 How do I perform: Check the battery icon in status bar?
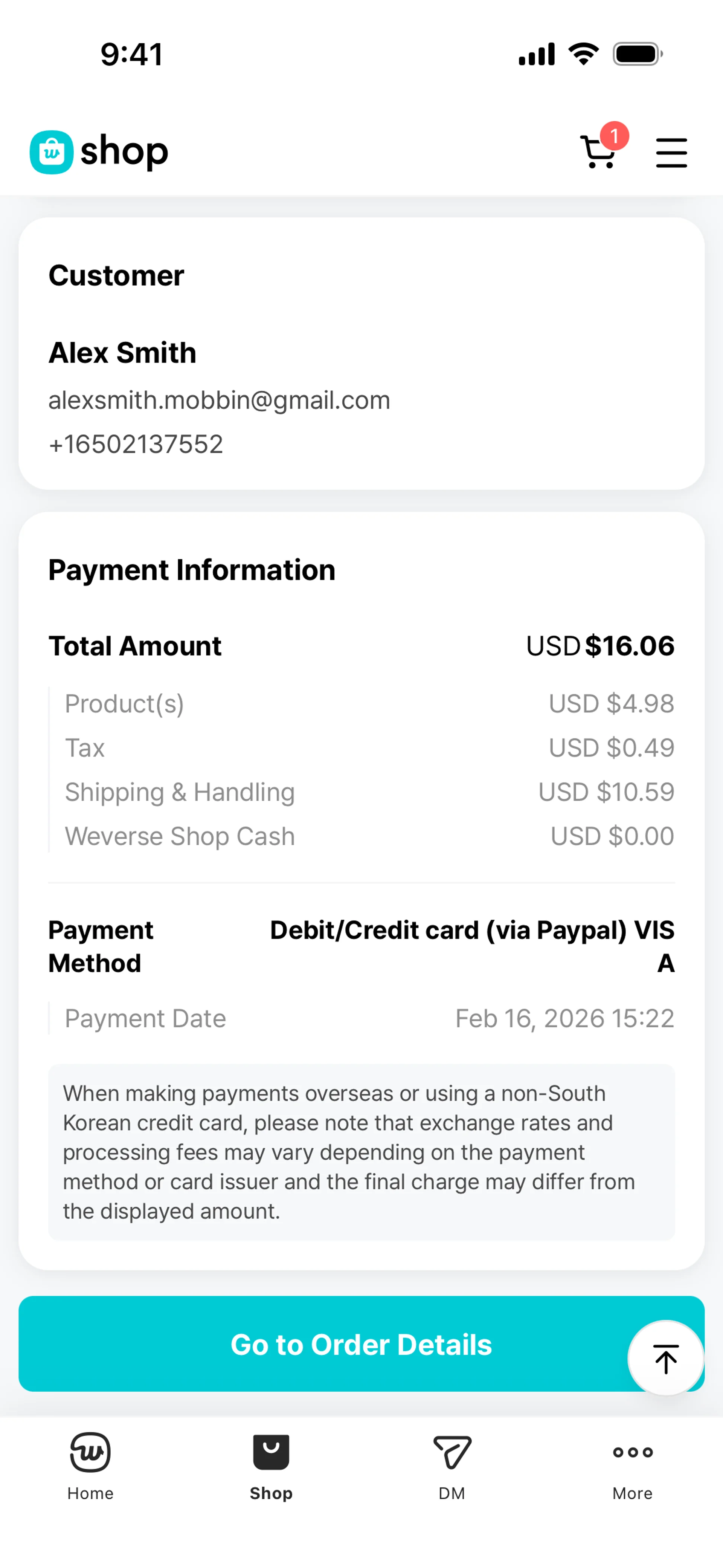pyautogui.click(x=637, y=54)
